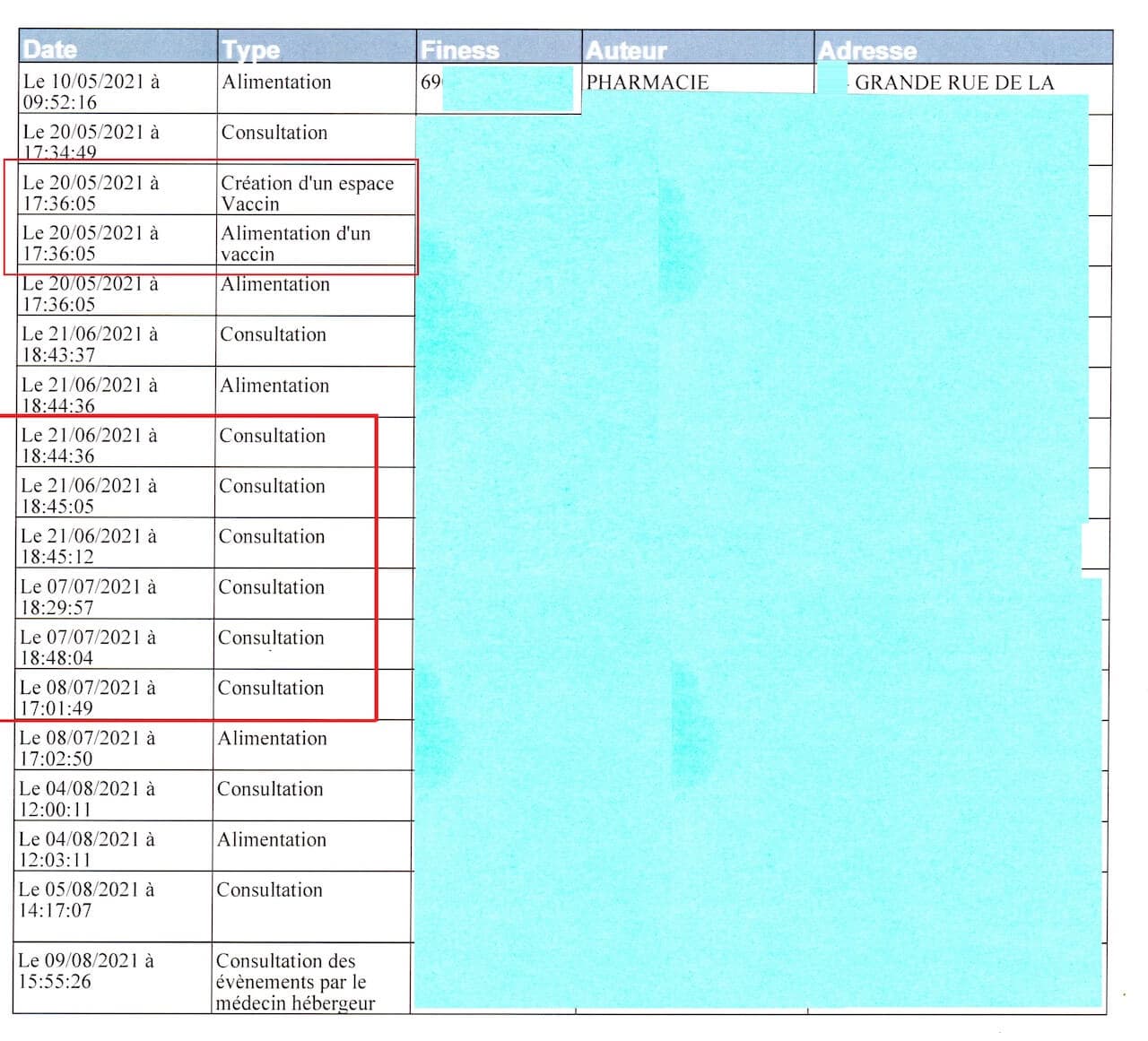Click the Auteur column header
Image resolution: width=1148 pixels, height=1041 pixels.
click(x=626, y=51)
